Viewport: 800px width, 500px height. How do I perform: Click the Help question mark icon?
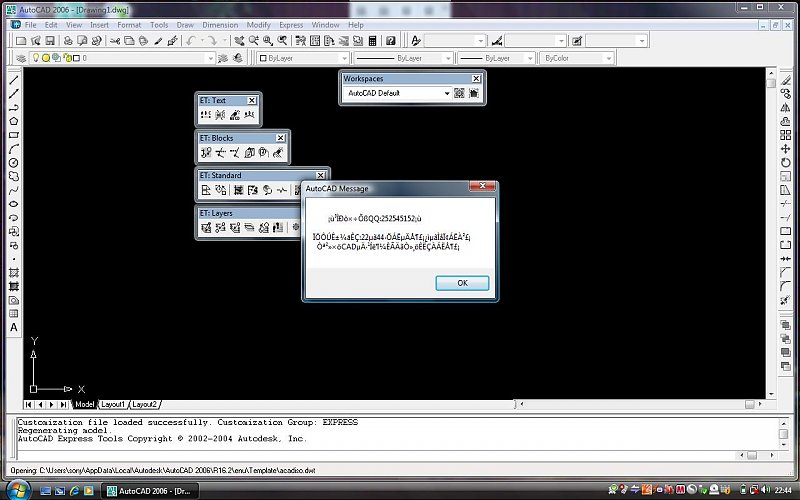(391, 40)
